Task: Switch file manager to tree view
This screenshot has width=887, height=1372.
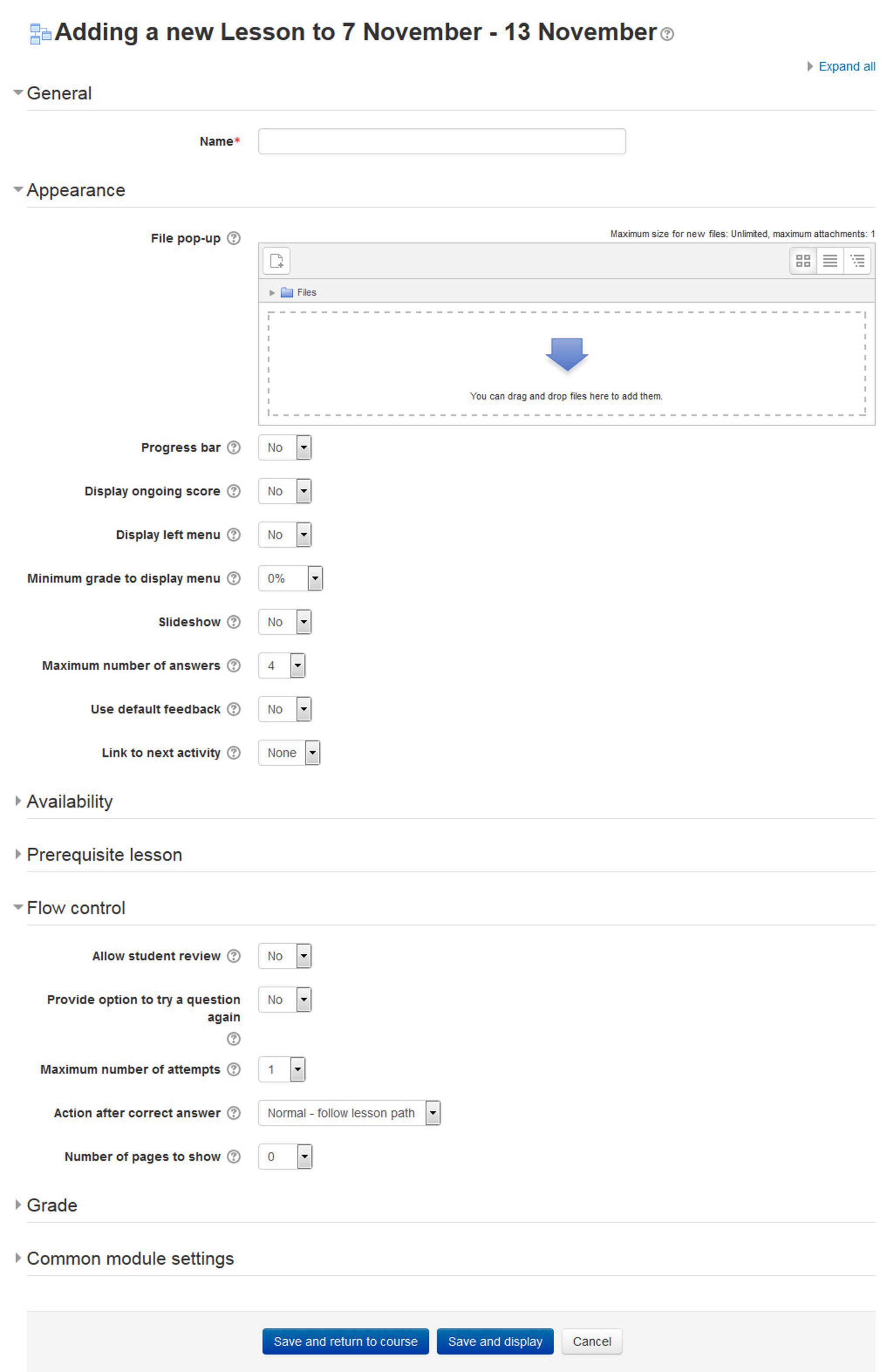Action: coord(858,261)
